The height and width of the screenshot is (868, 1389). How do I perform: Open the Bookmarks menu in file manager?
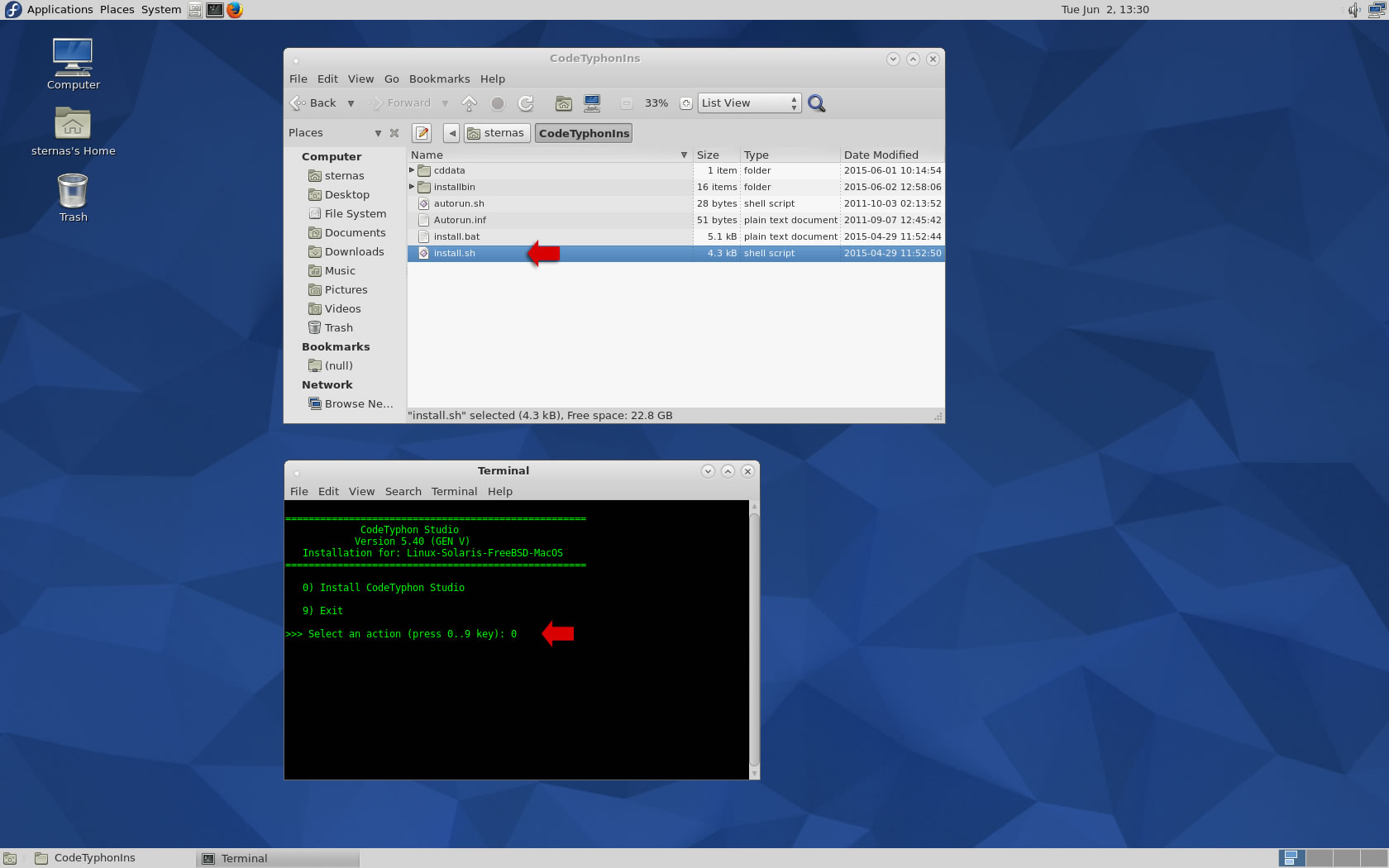tap(439, 79)
